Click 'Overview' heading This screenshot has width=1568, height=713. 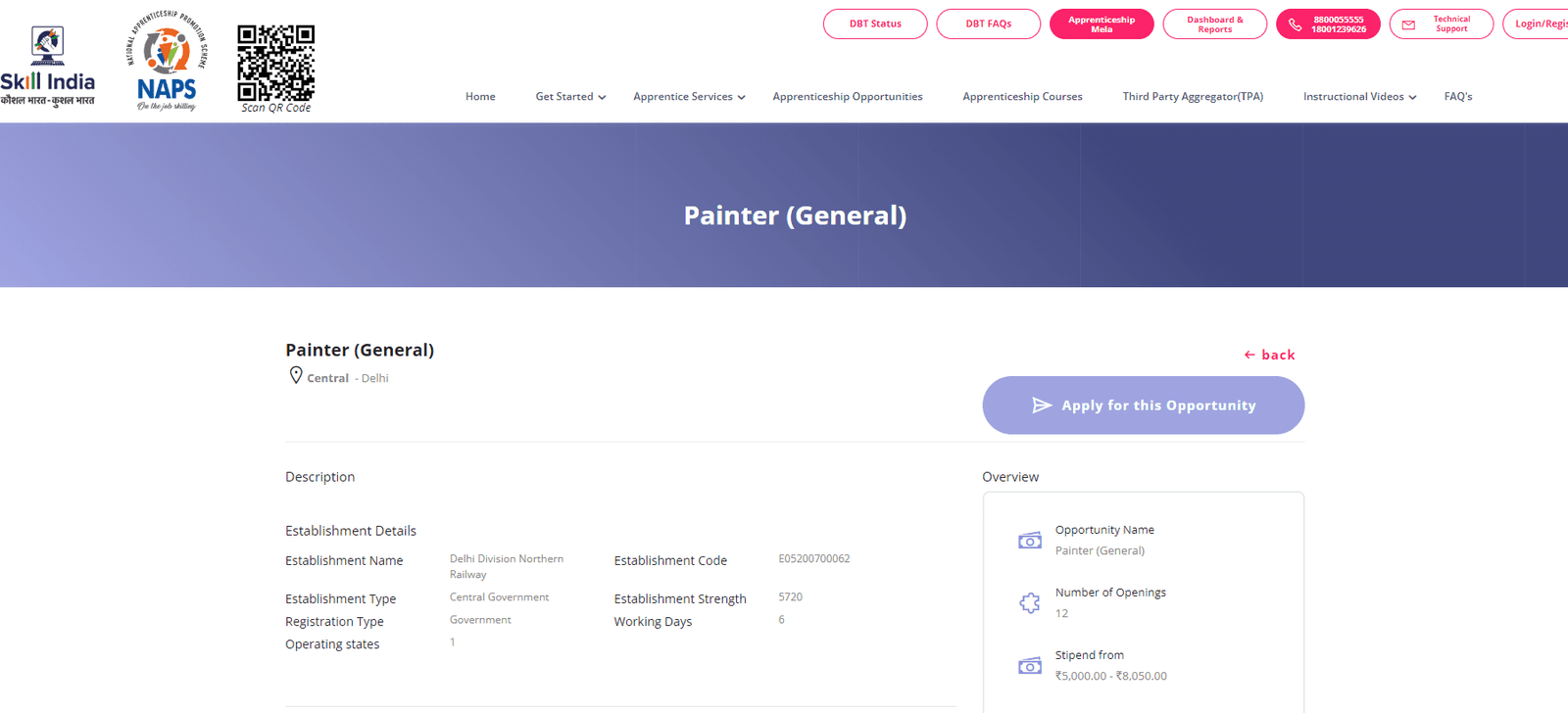1010,477
